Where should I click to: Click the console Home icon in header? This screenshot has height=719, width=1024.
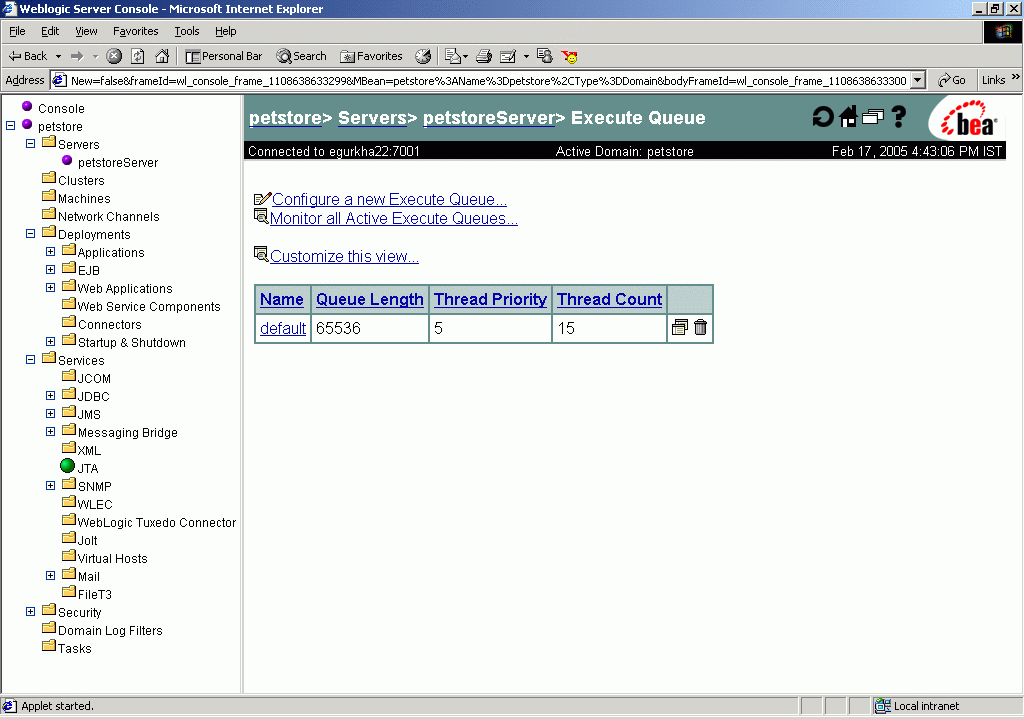[848, 117]
